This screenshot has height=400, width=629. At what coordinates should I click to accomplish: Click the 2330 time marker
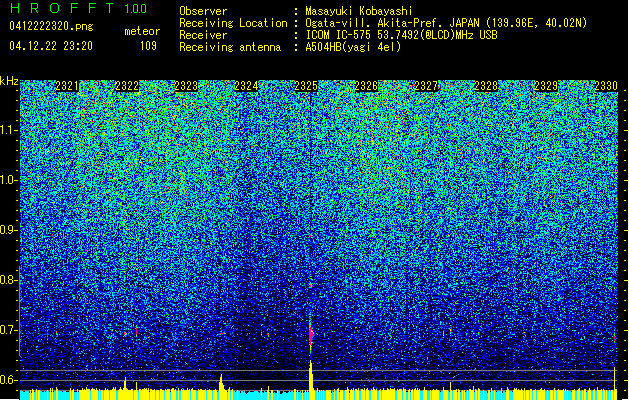606,86
